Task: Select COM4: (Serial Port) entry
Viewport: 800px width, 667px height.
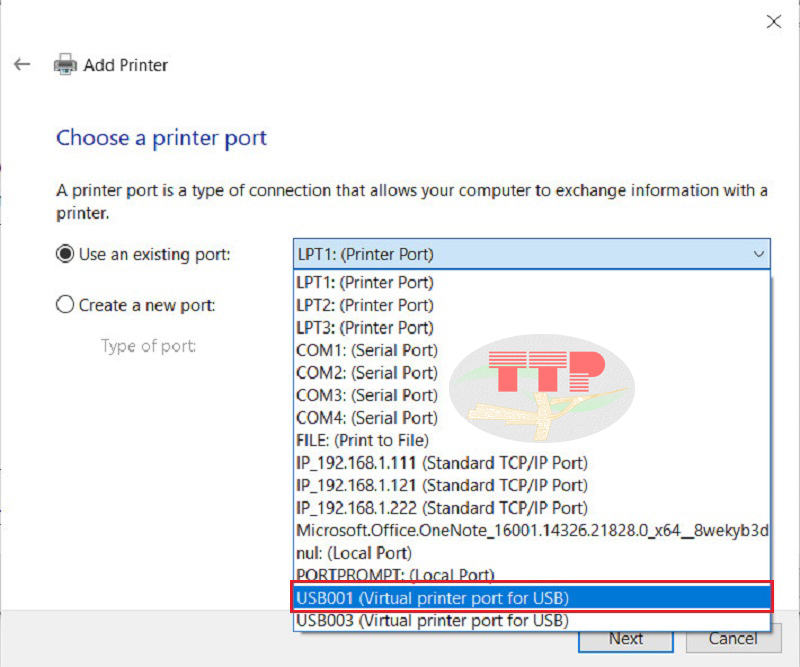Action: pyautogui.click(x=532, y=417)
